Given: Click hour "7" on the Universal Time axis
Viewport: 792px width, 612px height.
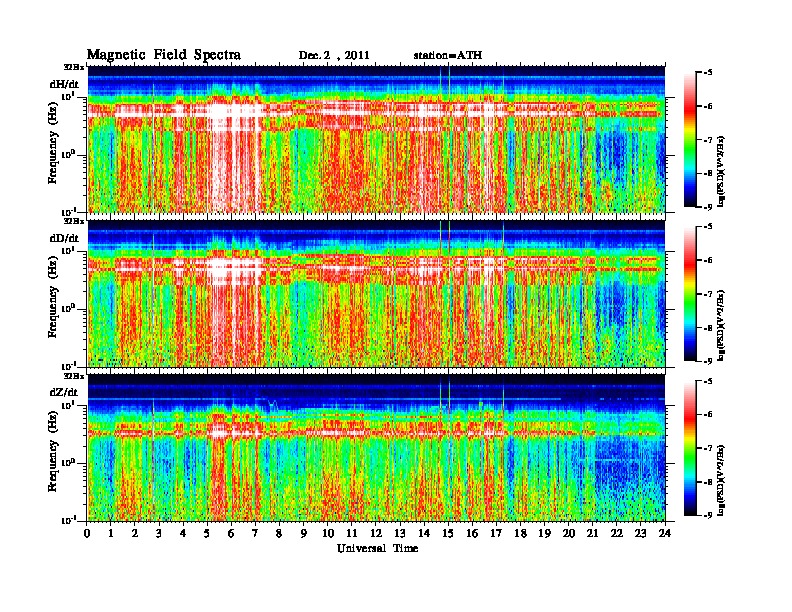Looking at the screenshot, I should tap(256, 533).
